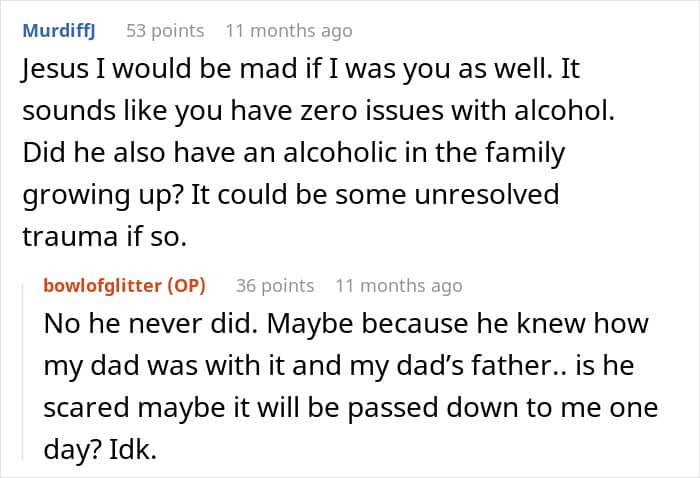Open the timestamp on MurdiffJ's comment
The image size is (700, 478).
point(289,31)
